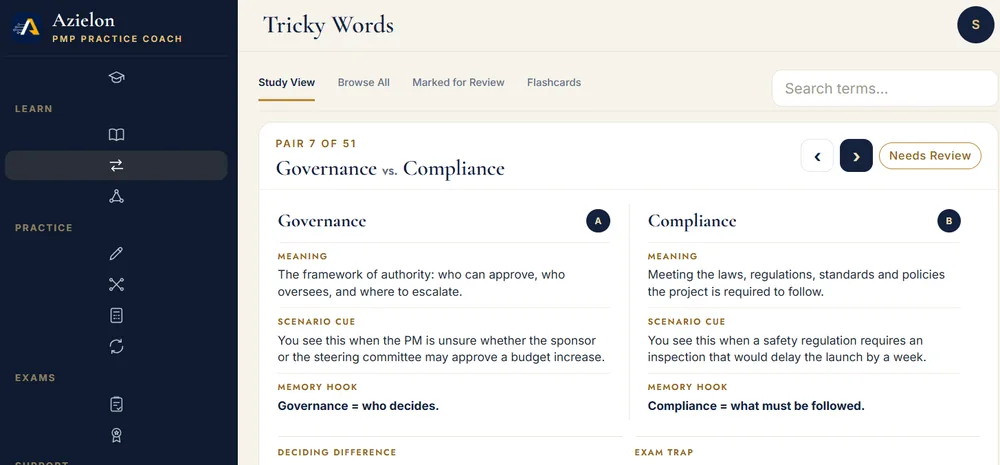Click the Compliance meaning about meeting laws

[x=797, y=283]
